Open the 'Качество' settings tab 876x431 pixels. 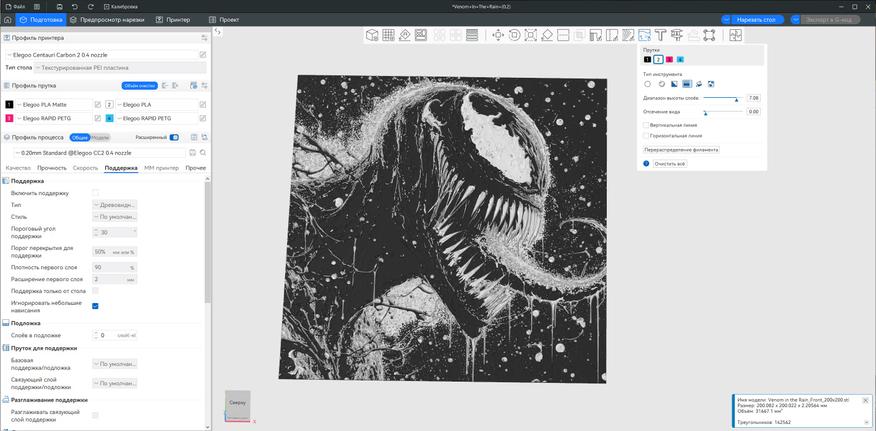tap(18, 168)
